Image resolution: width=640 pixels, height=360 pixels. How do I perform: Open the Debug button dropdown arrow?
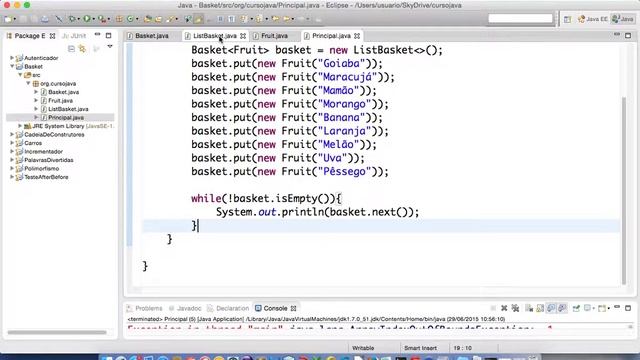click(x=79, y=19)
